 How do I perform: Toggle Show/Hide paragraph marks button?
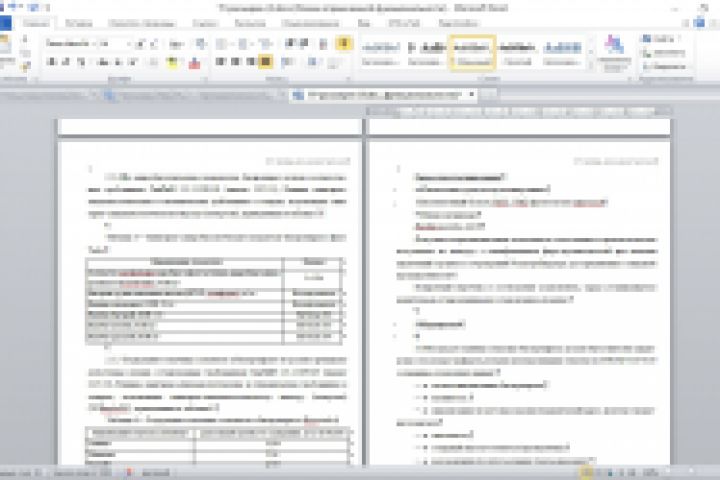pyautogui.click(x=343, y=44)
